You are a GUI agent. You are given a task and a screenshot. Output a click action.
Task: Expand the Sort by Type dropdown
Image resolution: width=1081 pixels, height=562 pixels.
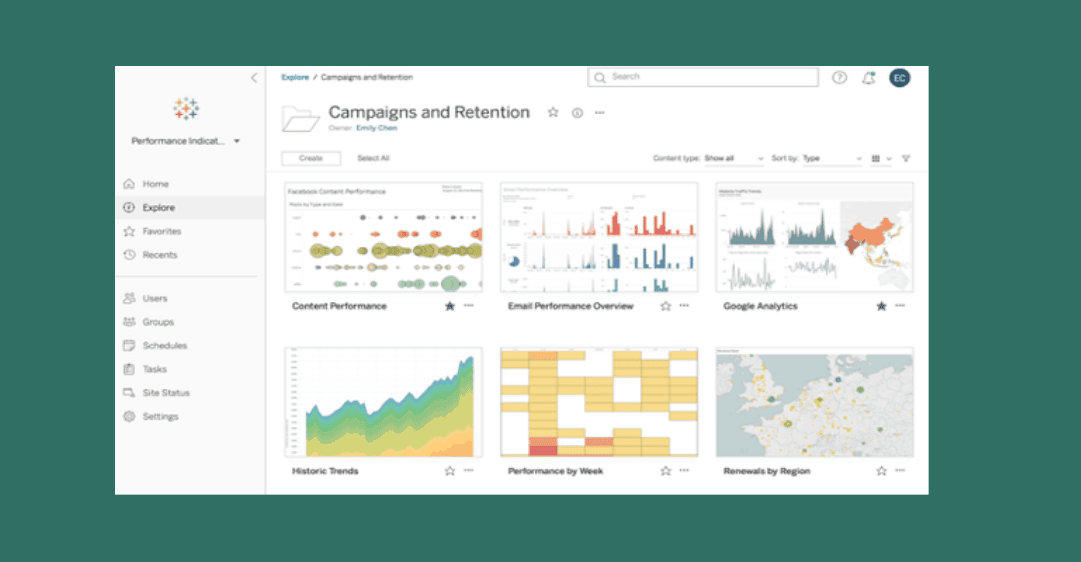pyautogui.click(x=833, y=159)
